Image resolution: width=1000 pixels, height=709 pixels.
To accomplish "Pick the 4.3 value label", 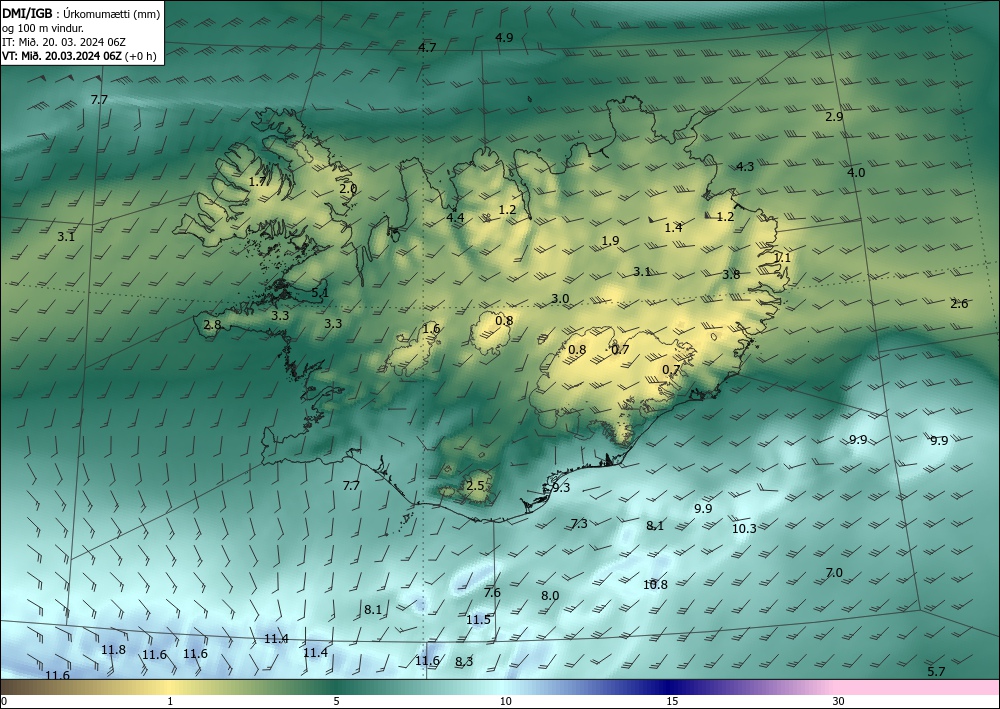I will coord(745,166).
